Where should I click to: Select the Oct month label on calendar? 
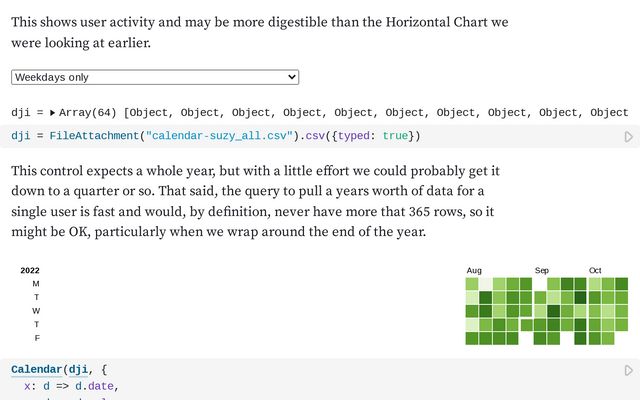595,271
